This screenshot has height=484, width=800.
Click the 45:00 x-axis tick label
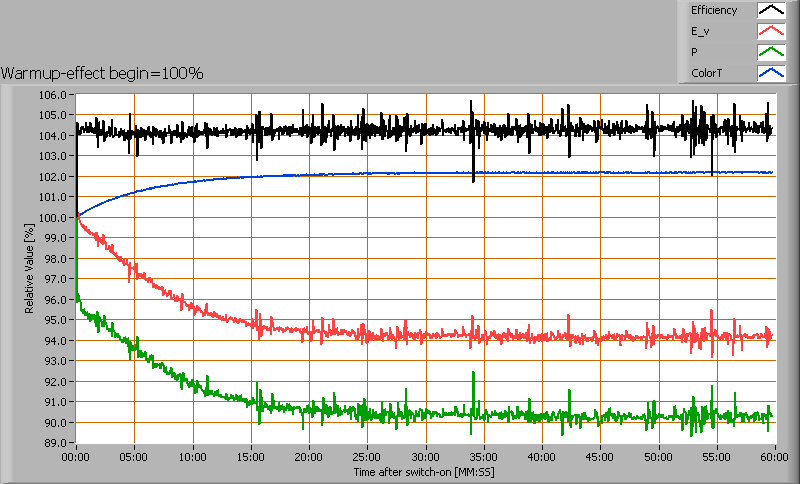coord(599,457)
